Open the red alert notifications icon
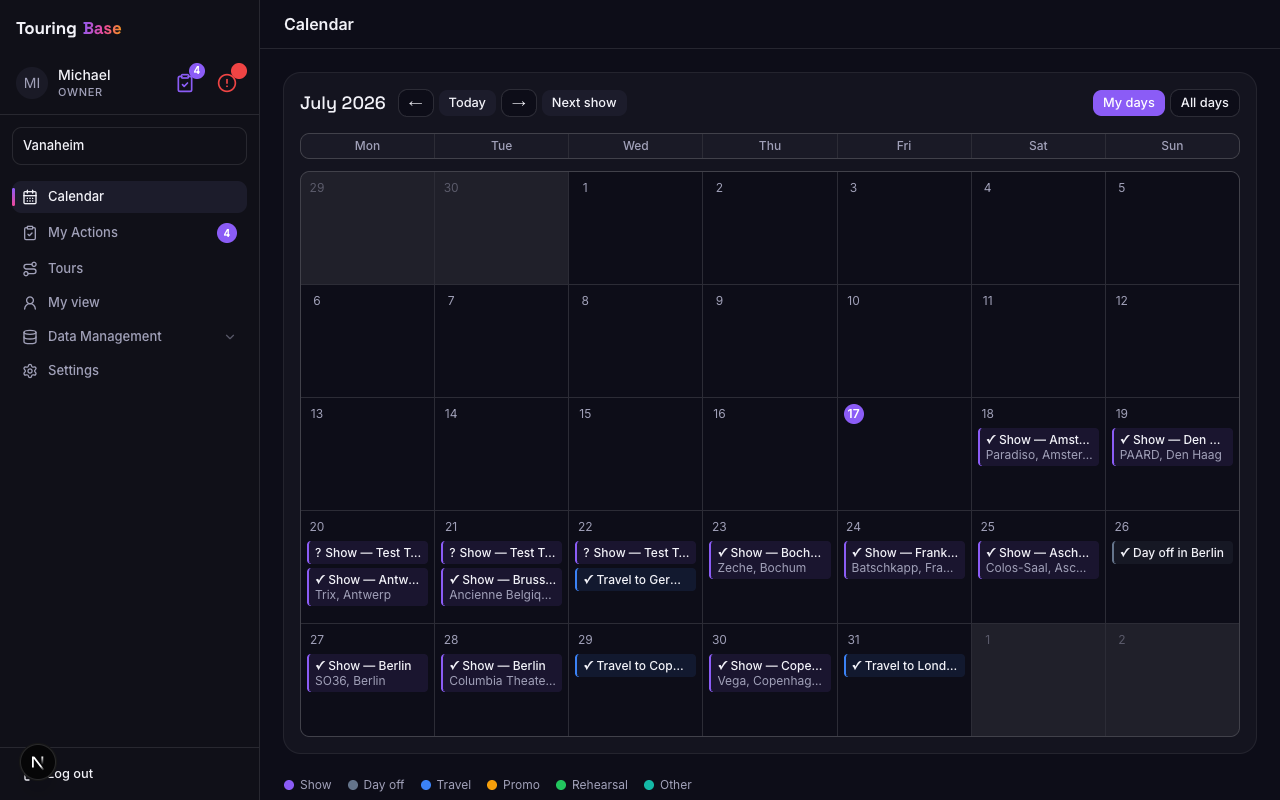Viewport: 1280px width, 800px height. pyautogui.click(x=227, y=83)
